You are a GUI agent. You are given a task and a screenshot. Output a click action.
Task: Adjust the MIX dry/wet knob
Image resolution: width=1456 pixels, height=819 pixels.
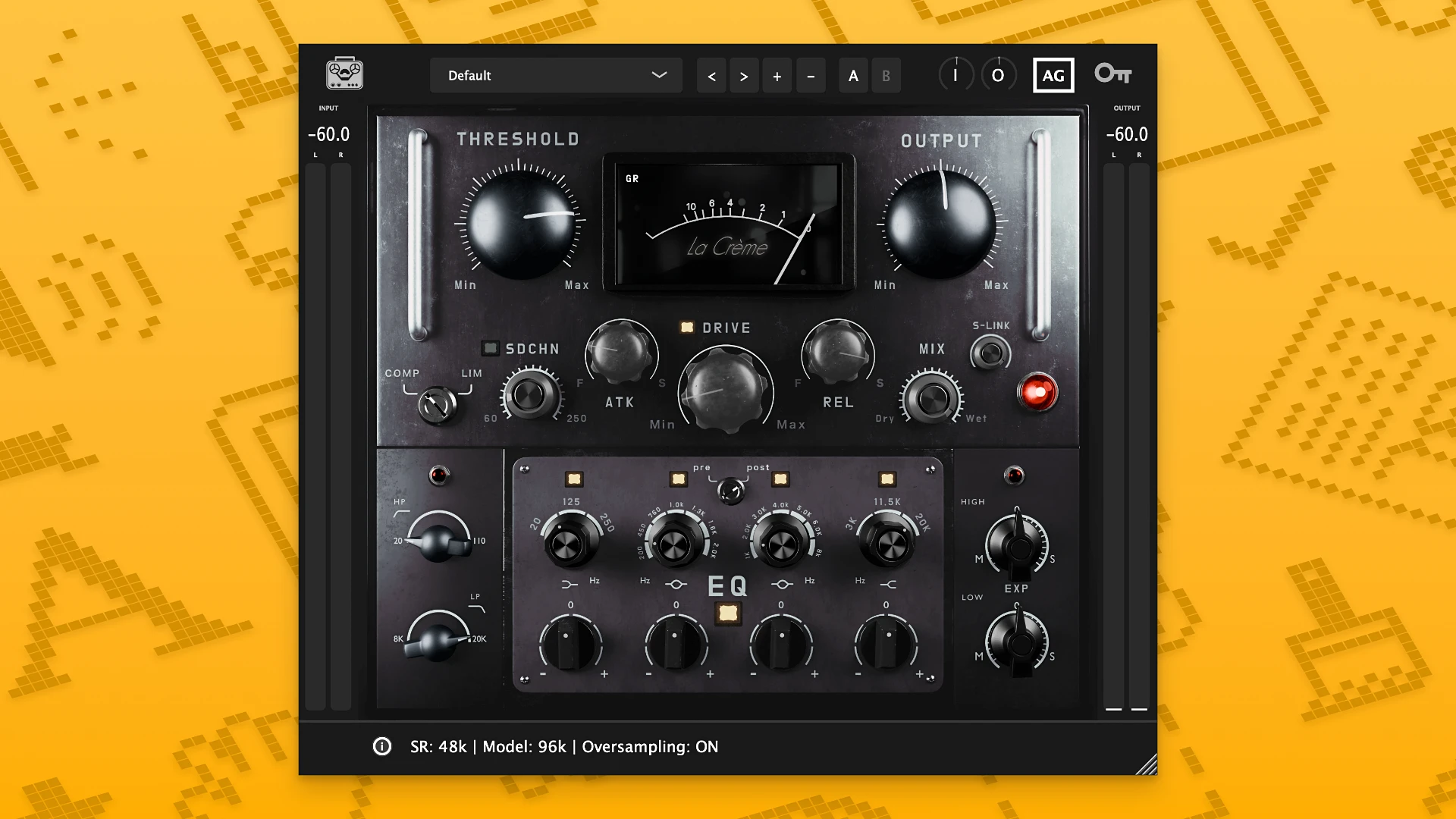pos(932,397)
